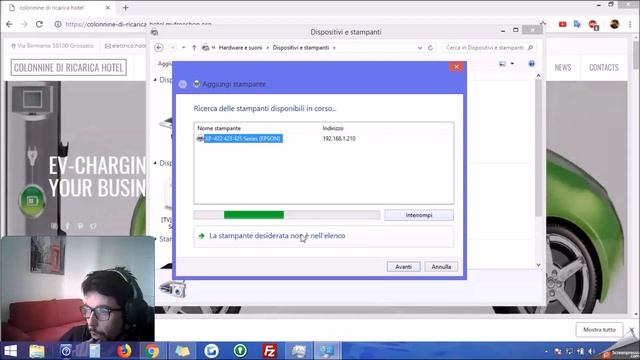Click the Indirizzo column header
This screenshot has width=640, height=360.
[333, 128]
